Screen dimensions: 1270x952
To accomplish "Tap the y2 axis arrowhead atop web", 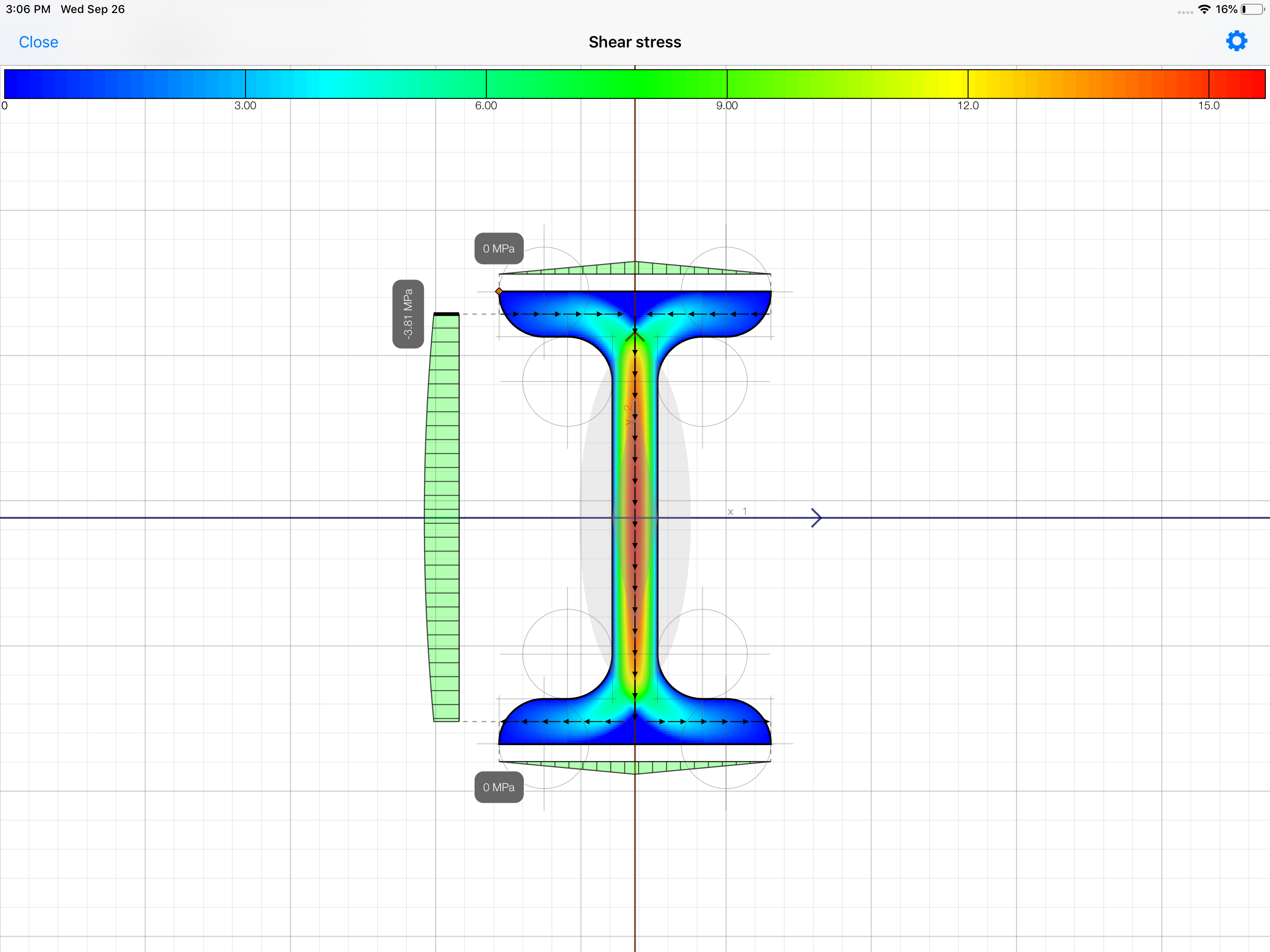I will pyautogui.click(x=635, y=335).
